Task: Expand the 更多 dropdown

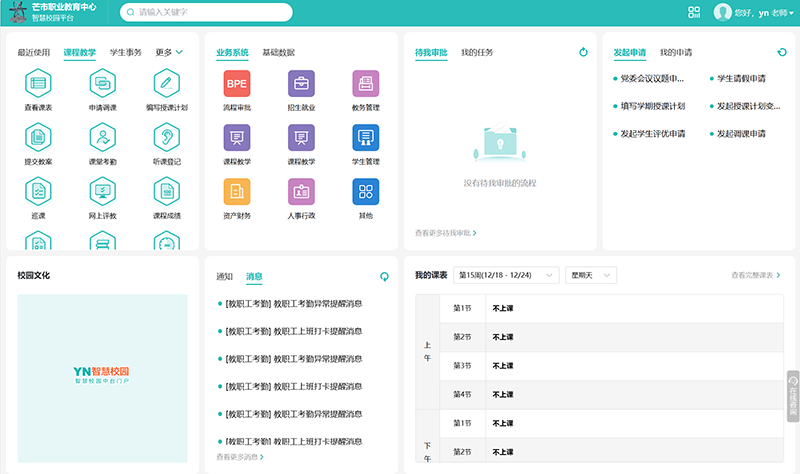Action: pos(169,52)
